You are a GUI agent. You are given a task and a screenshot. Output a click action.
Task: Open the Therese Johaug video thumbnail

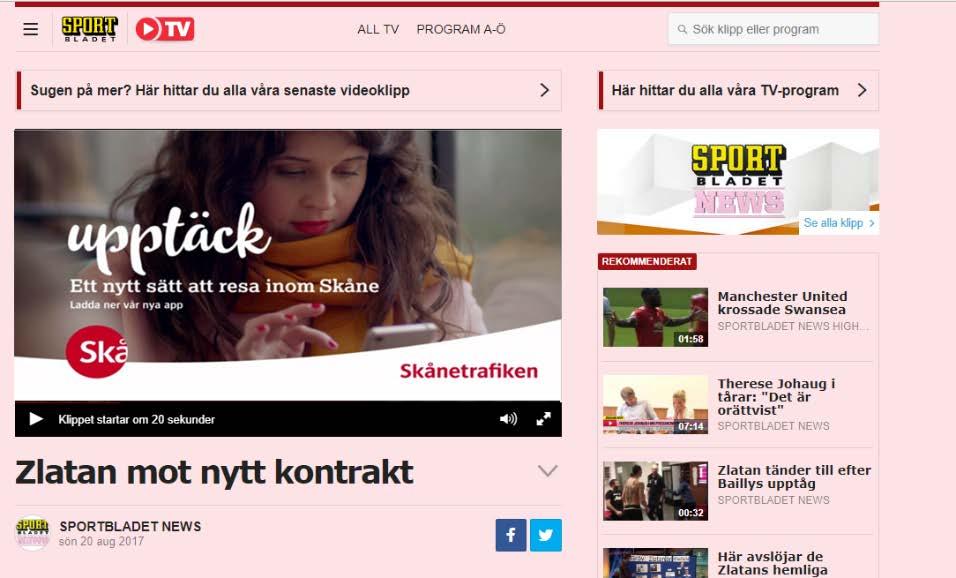[655, 404]
